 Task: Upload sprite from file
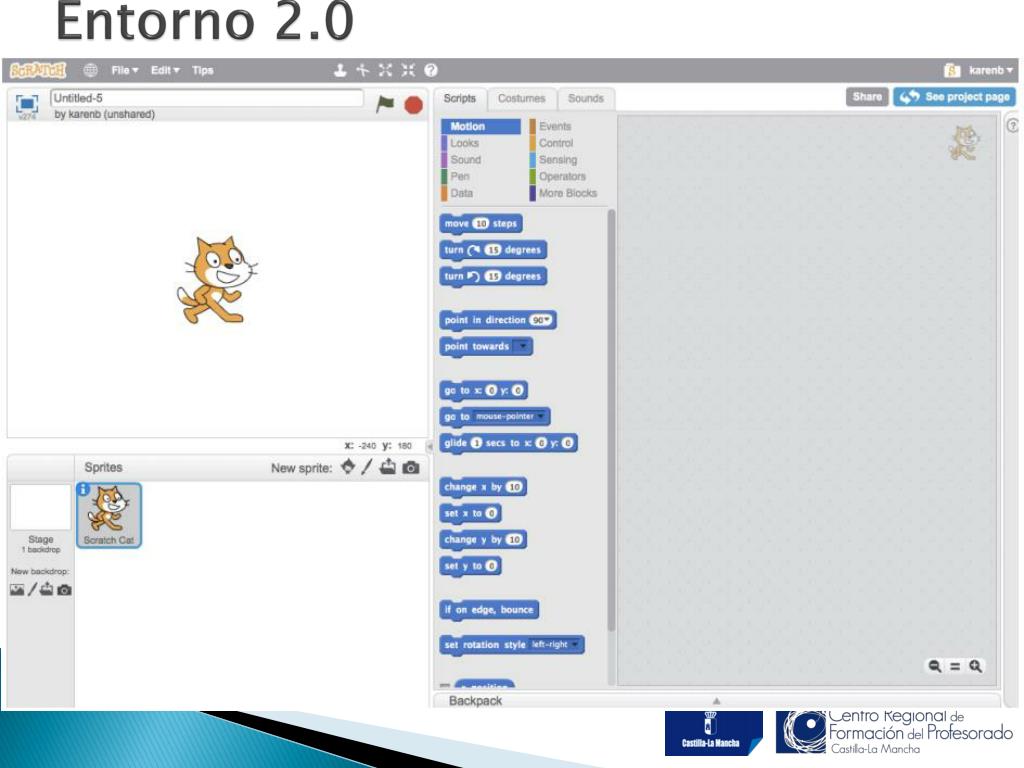point(388,466)
